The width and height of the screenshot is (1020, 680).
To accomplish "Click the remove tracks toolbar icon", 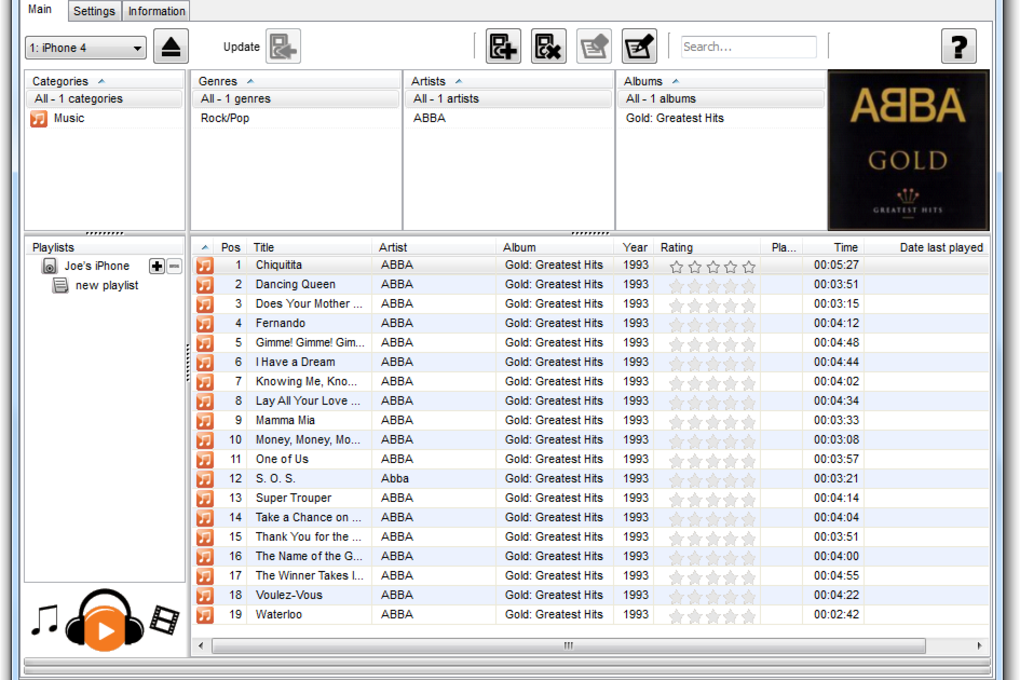I will pyautogui.click(x=548, y=47).
